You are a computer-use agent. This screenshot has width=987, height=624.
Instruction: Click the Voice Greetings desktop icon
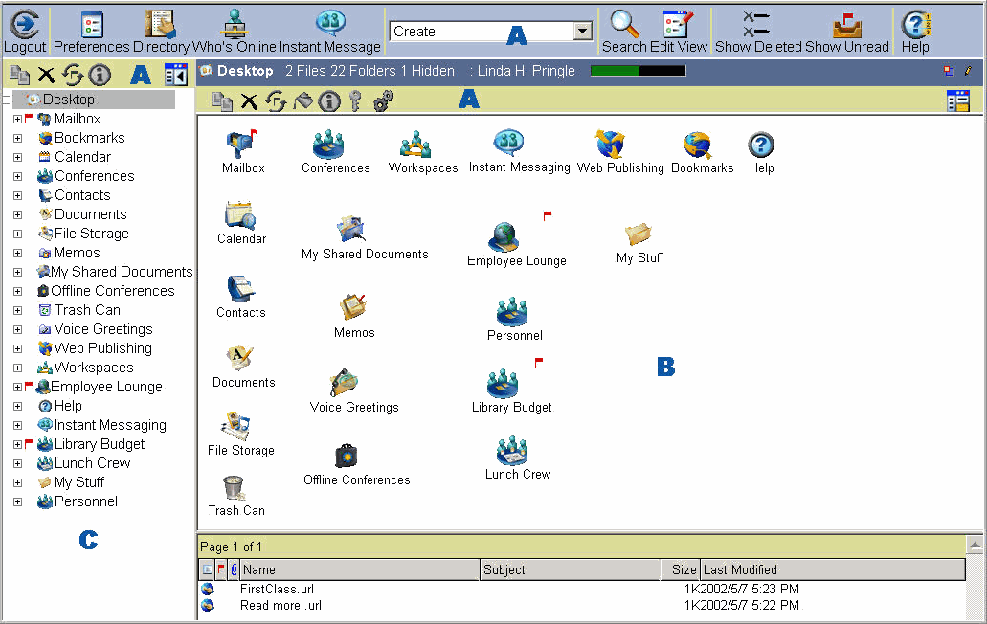(346, 384)
